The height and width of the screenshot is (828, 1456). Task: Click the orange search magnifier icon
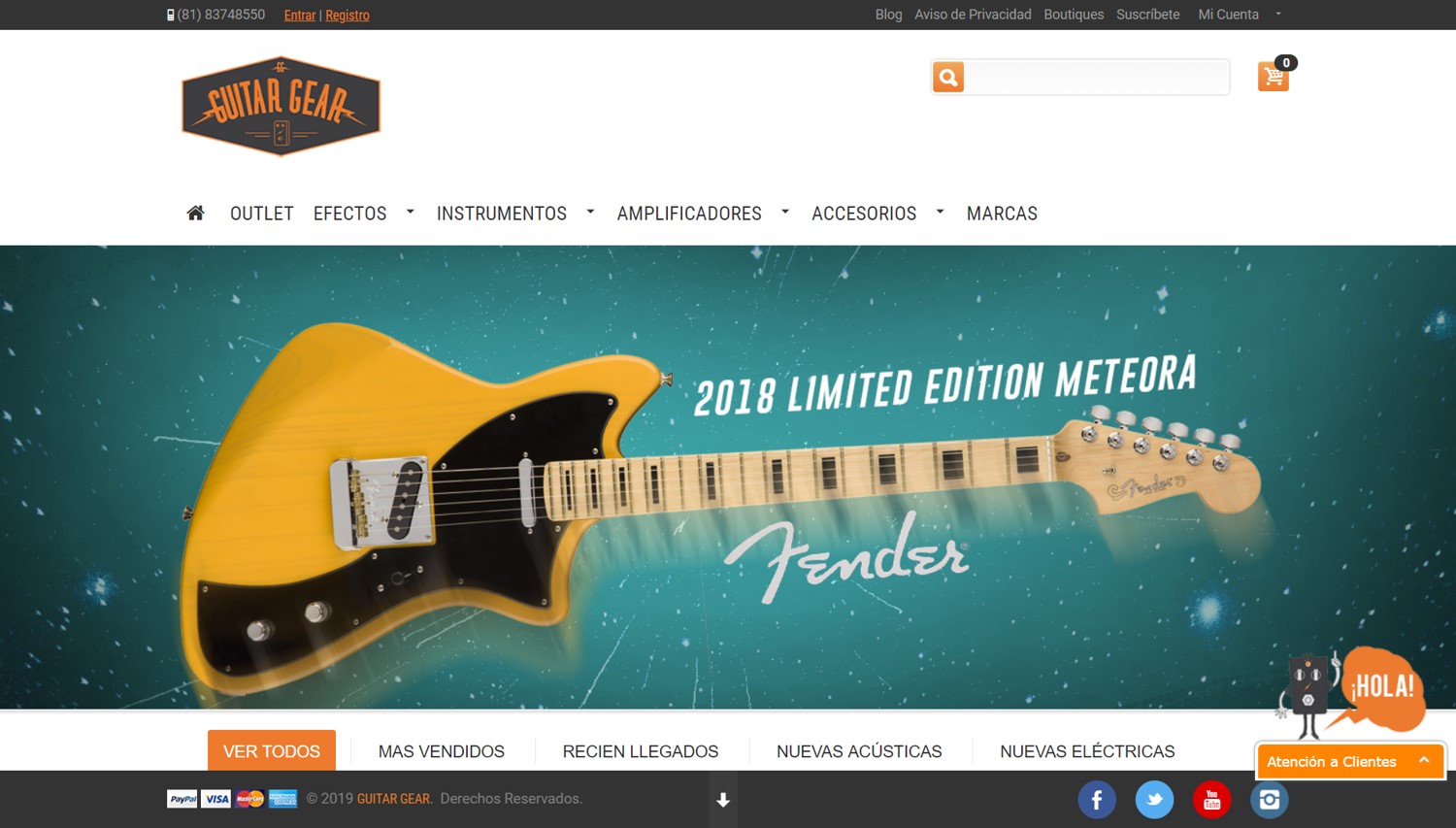click(948, 77)
